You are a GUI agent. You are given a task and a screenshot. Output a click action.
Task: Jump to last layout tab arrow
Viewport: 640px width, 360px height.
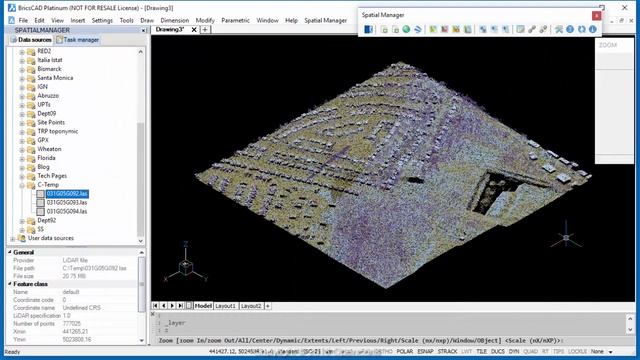pyautogui.click(x=180, y=306)
